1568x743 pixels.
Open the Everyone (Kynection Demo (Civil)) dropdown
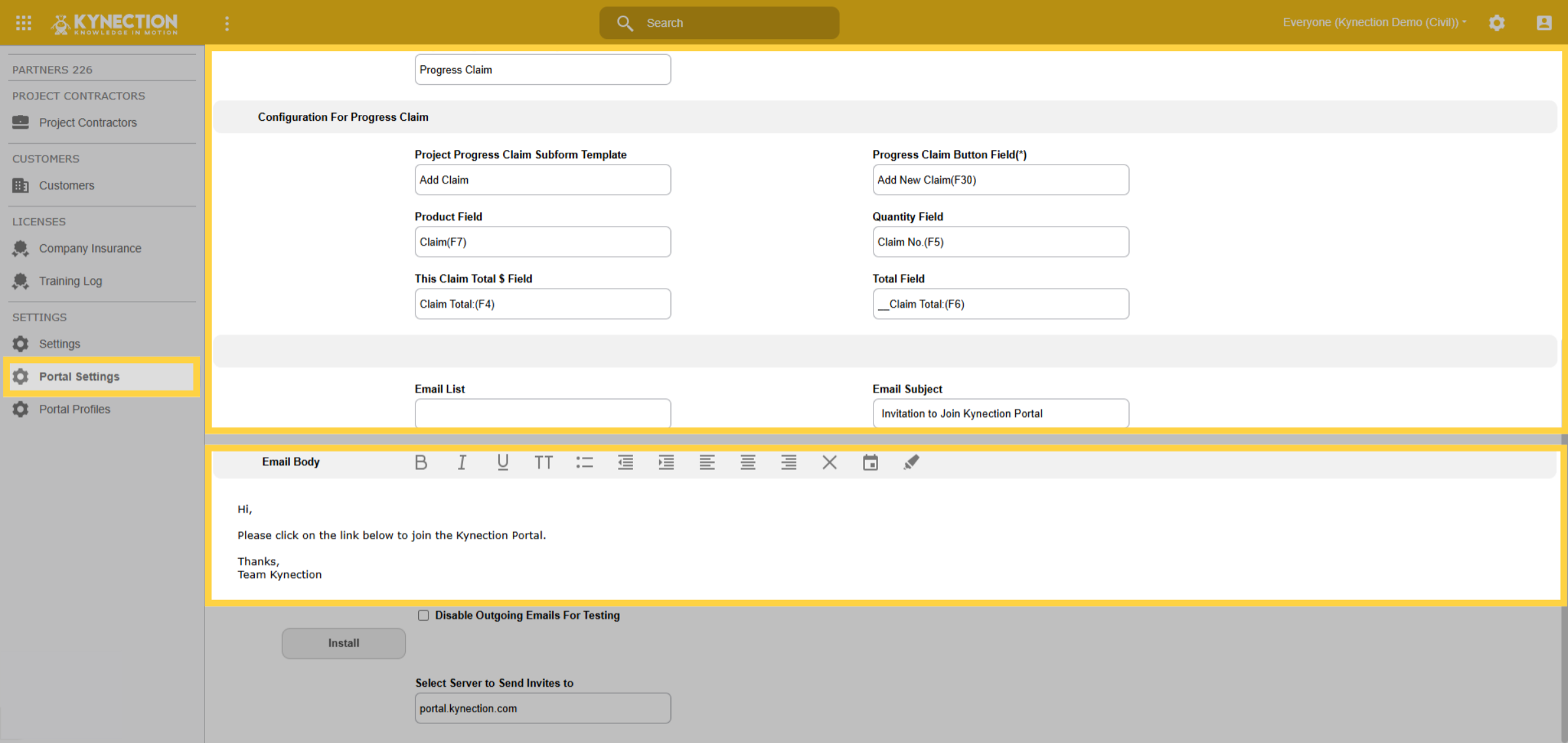click(x=1375, y=22)
